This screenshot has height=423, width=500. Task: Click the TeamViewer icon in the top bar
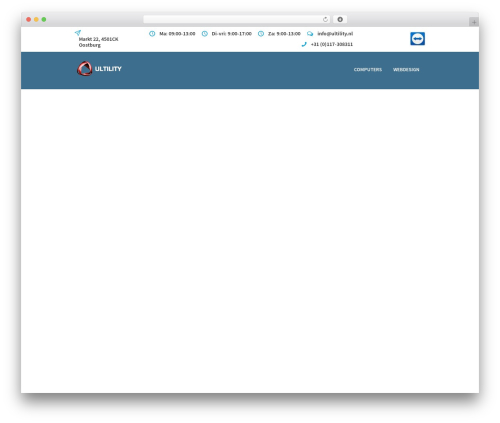pos(417,39)
